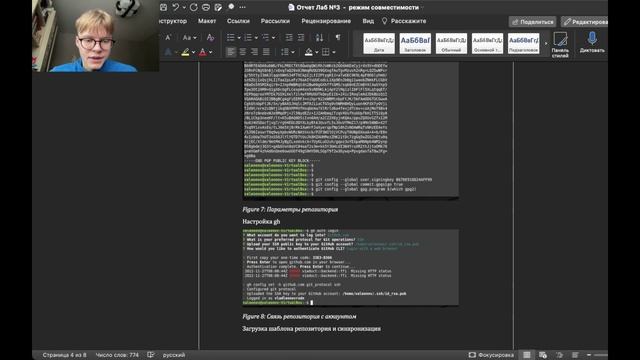Click the Фокусировка mode button
Image resolution: width=640 pixels, height=360 pixels.
click(x=491, y=355)
